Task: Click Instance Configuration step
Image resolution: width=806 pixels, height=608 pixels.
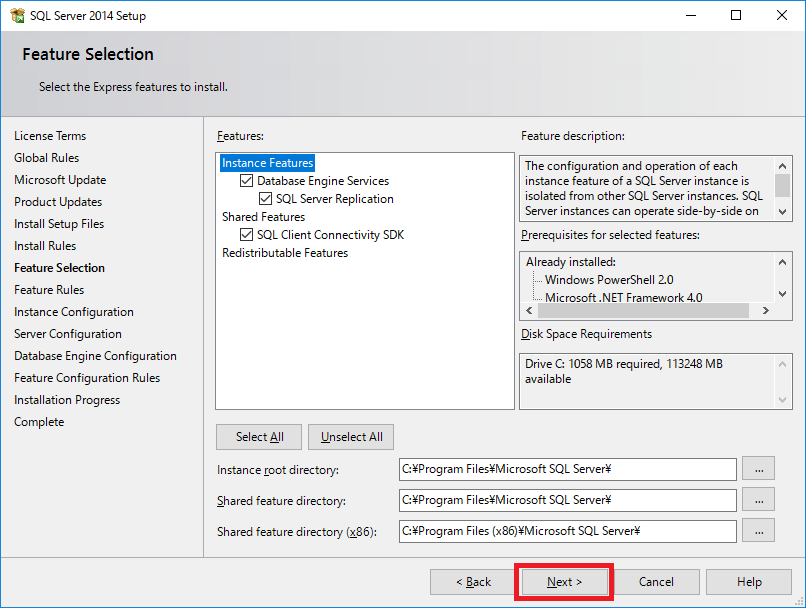Action: pyautogui.click(x=74, y=312)
